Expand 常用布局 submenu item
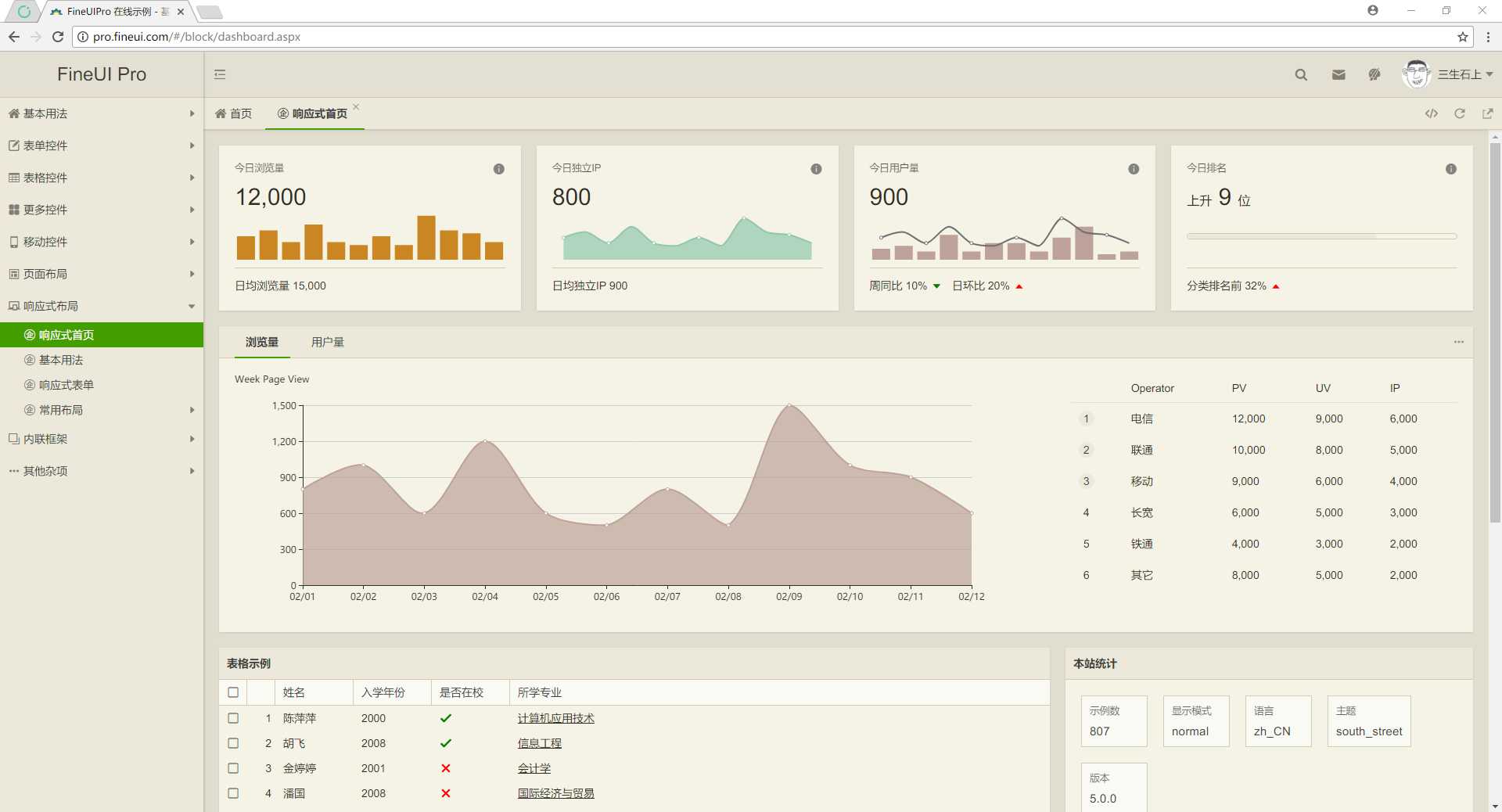This screenshot has height=812, width=1502. click(x=102, y=410)
